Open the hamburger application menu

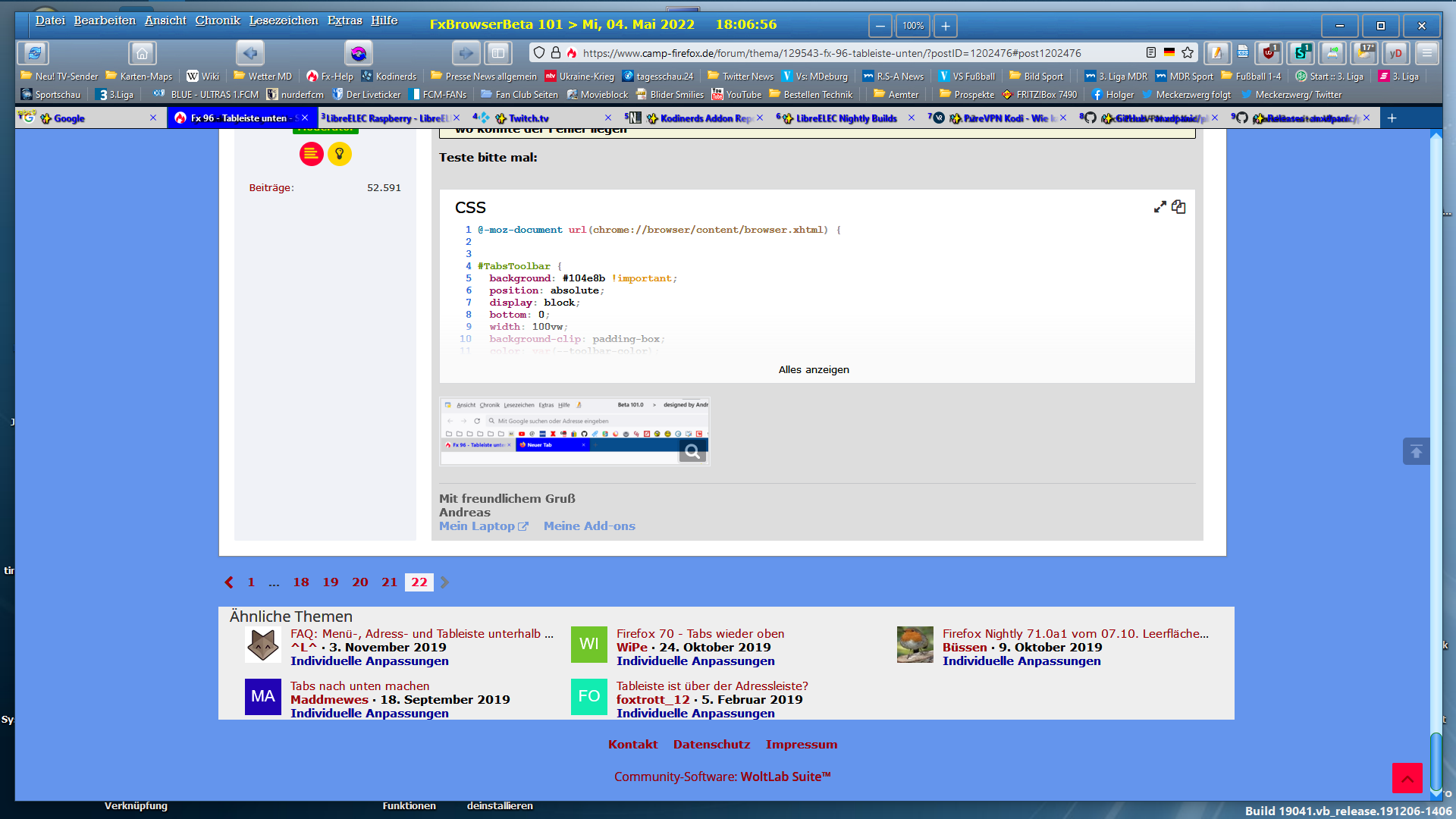pos(1426,53)
